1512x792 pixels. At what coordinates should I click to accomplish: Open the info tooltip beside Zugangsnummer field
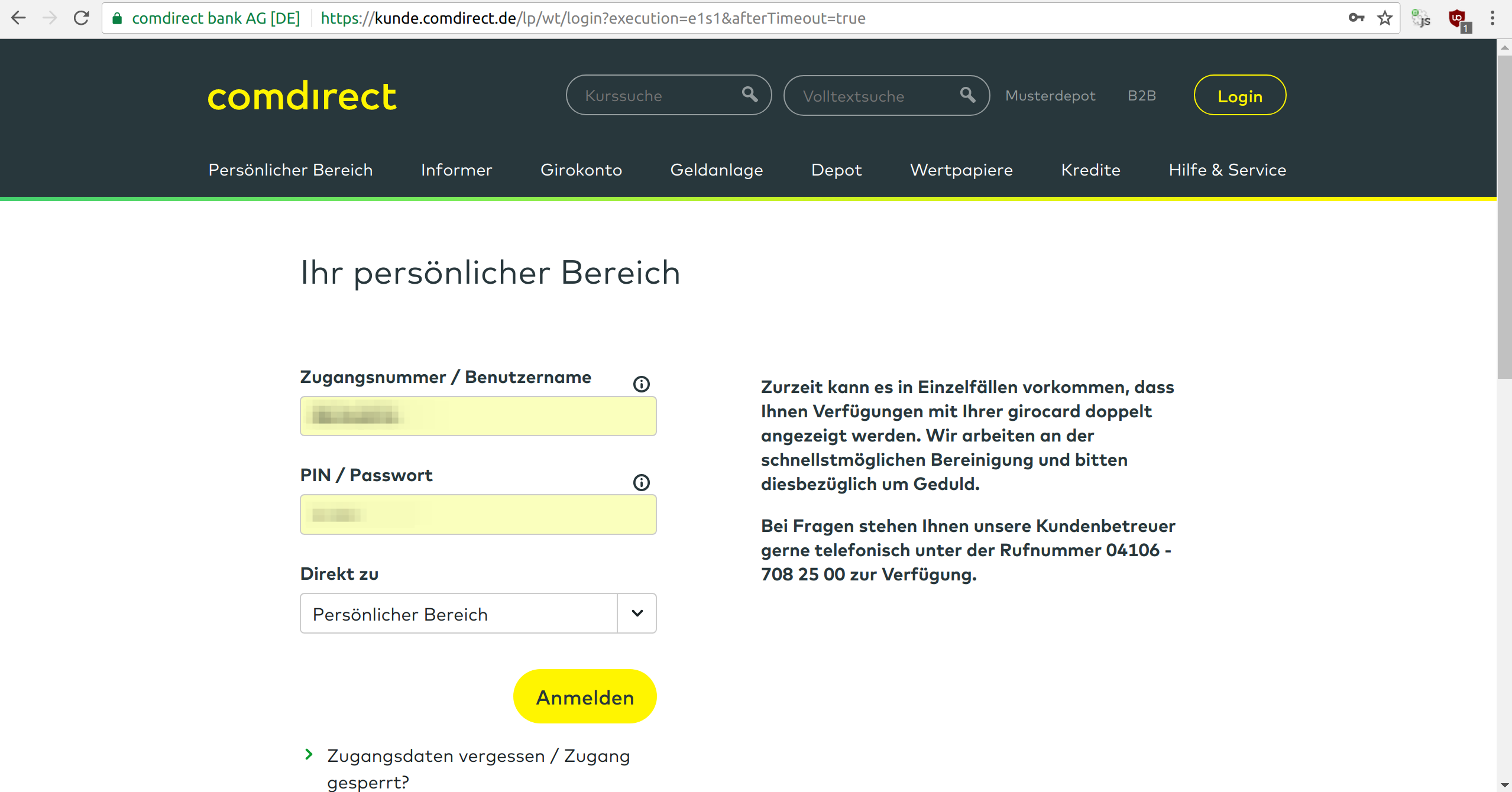point(641,384)
